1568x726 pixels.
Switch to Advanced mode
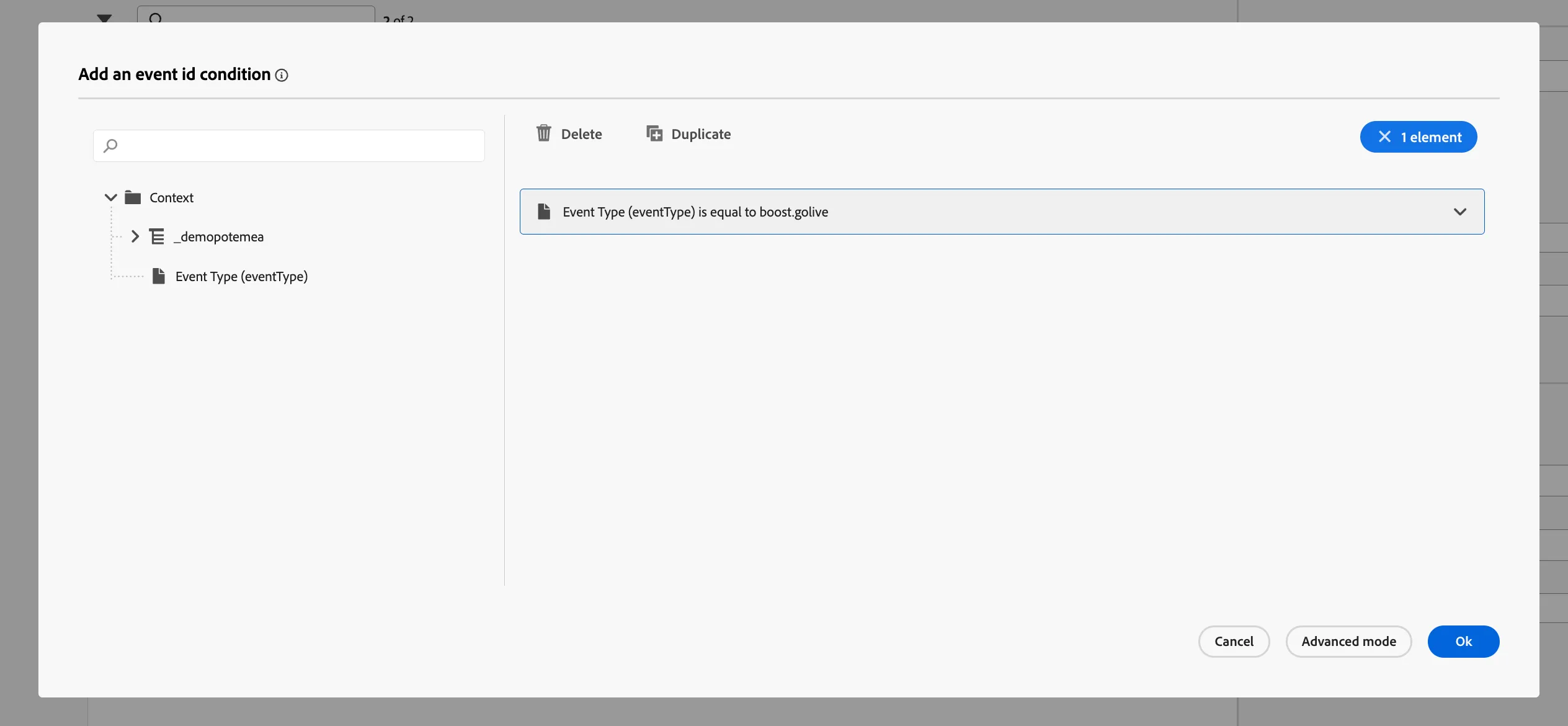(1348, 642)
